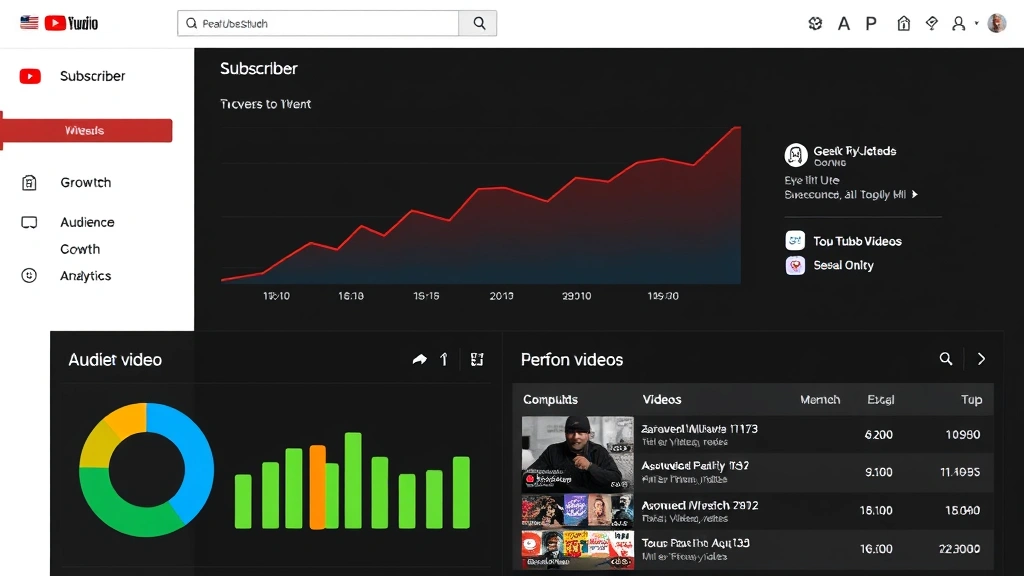Screen dimensions: 1024x576
Task: Switch to the highlighted 'Wesuls' sidebar item
Action: click(85, 130)
